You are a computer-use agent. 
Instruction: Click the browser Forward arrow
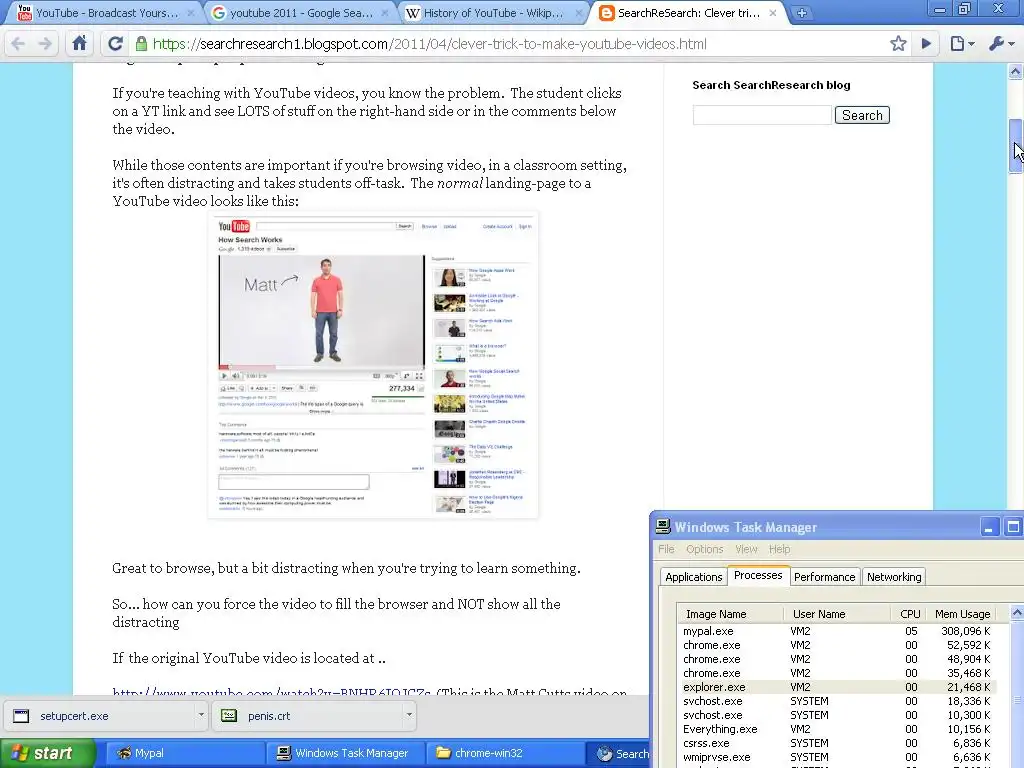pyautogui.click(x=45, y=44)
